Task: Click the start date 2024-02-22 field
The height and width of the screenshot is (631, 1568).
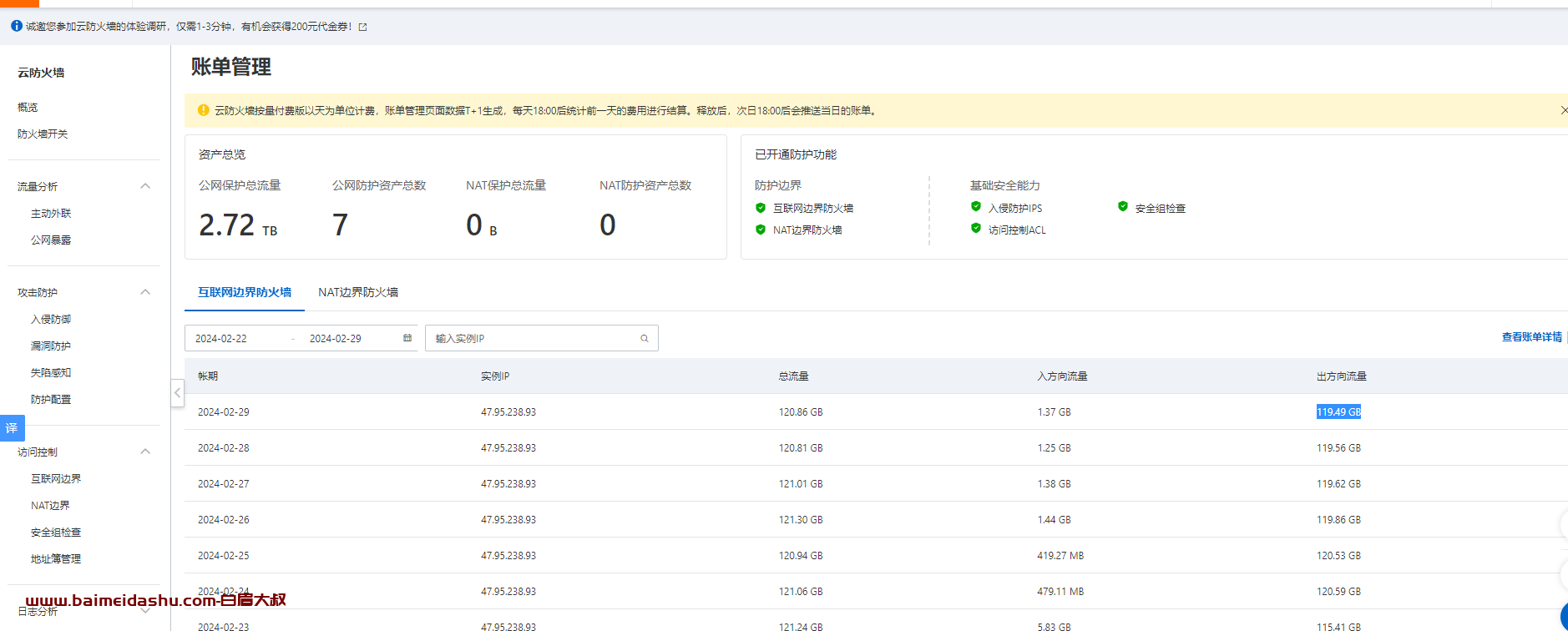Action: pos(221,339)
